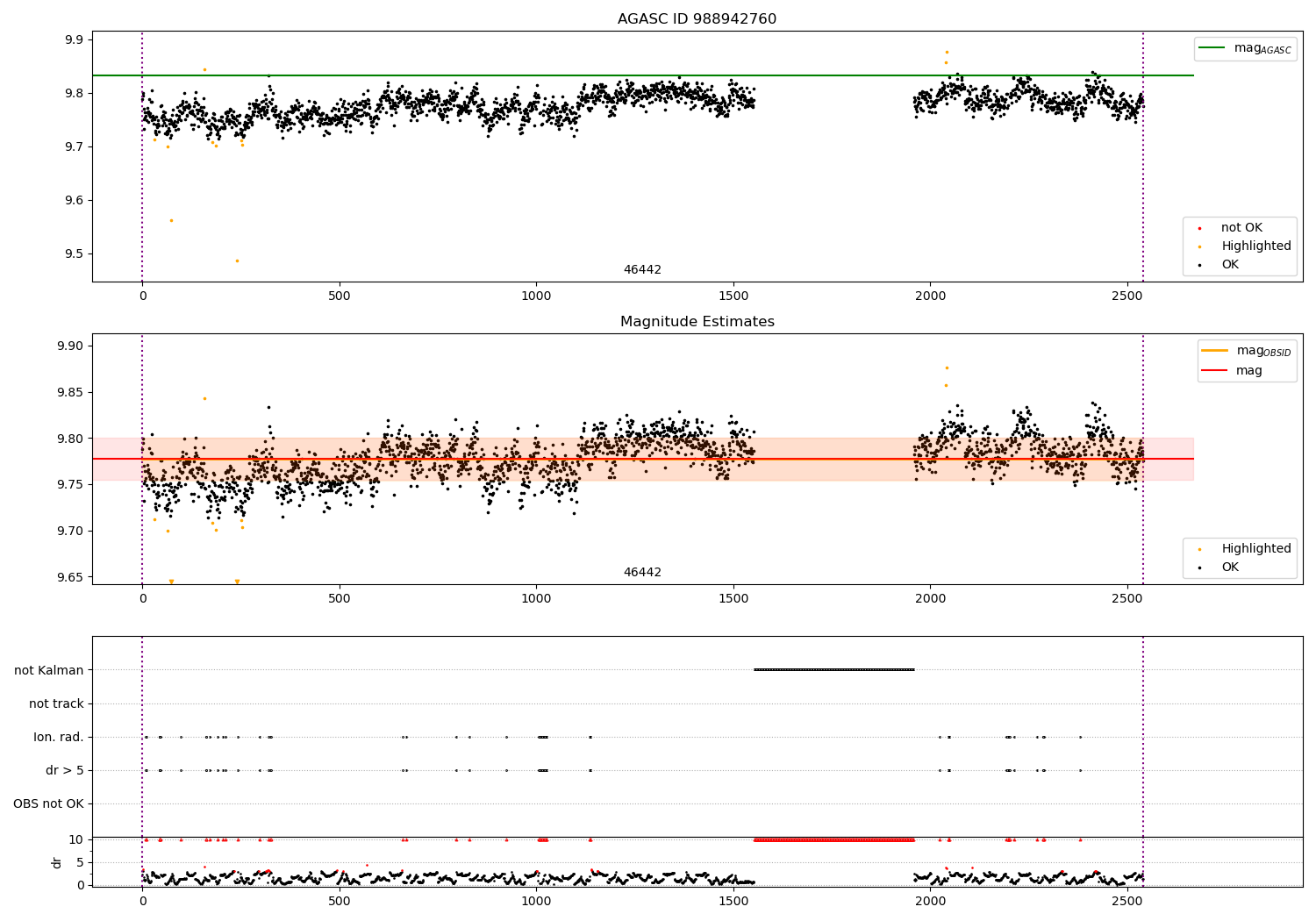Click the rotated "dr" axis label
Viewport: 1316px width, 921px height.
point(57,862)
